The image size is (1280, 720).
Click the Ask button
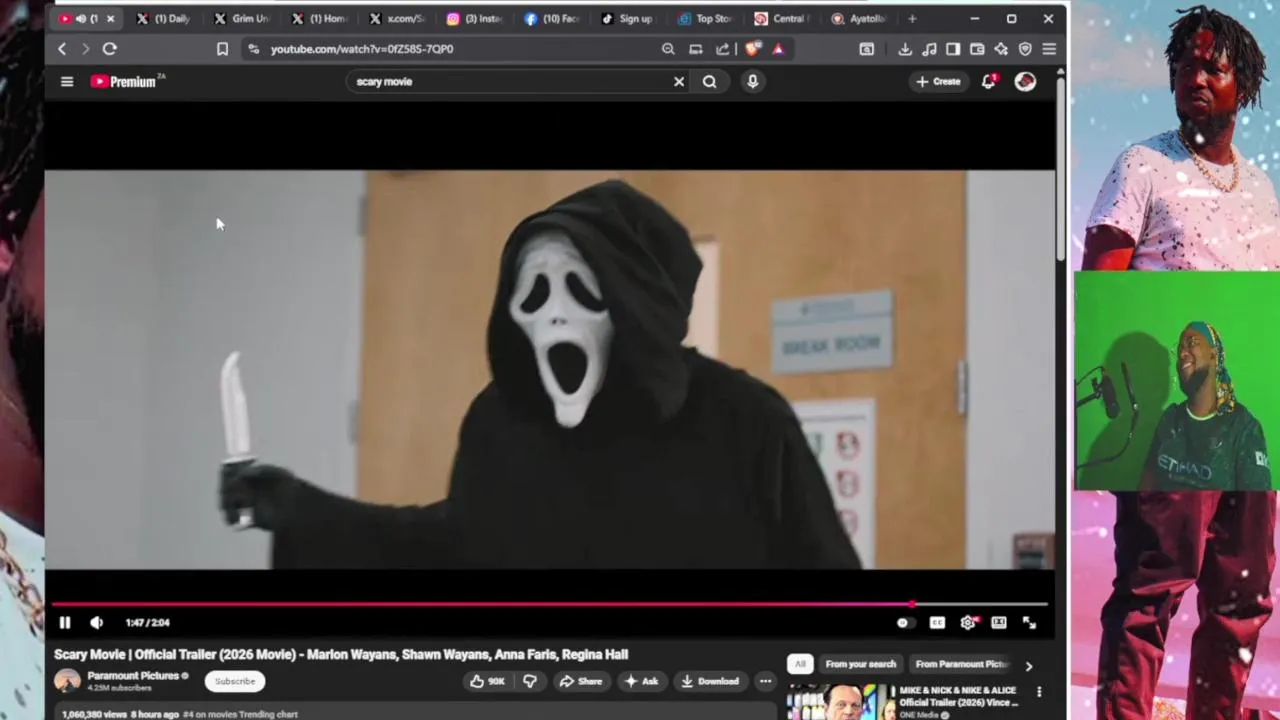(641, 681)
